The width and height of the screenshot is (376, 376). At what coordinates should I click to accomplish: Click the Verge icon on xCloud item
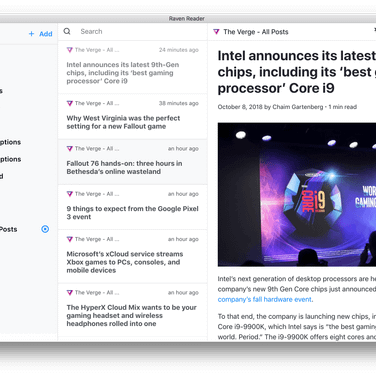[x=70, y=239]
